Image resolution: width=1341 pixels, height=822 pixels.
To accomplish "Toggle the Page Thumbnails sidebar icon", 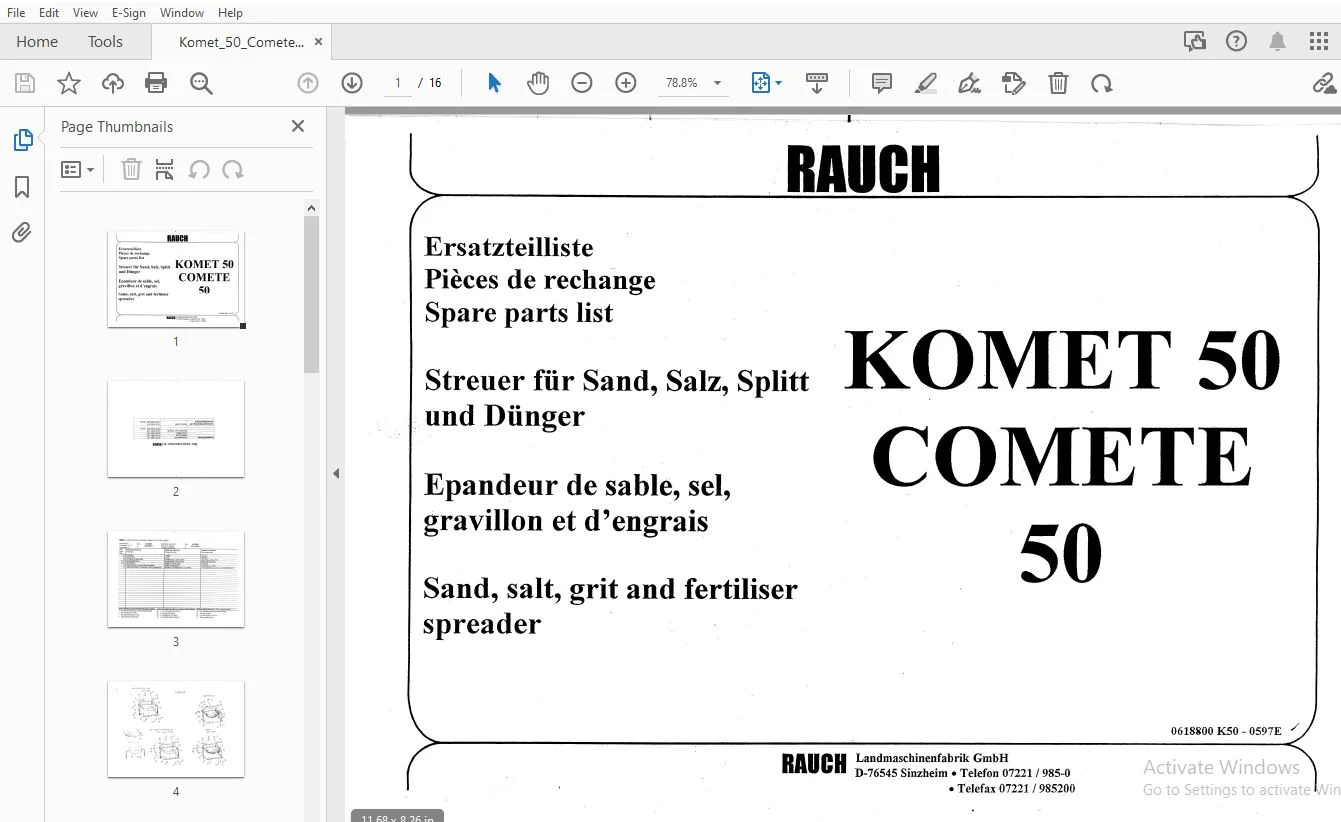I will [x=22, y=141].
